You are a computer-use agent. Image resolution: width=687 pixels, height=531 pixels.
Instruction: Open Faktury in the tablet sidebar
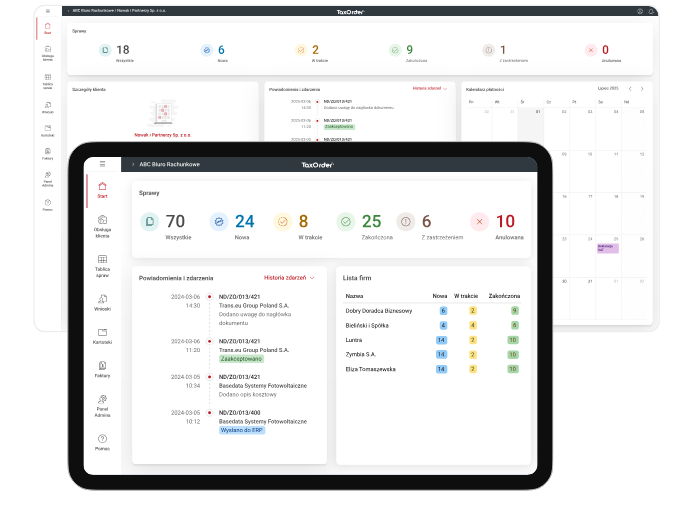[x=102, y=370]
